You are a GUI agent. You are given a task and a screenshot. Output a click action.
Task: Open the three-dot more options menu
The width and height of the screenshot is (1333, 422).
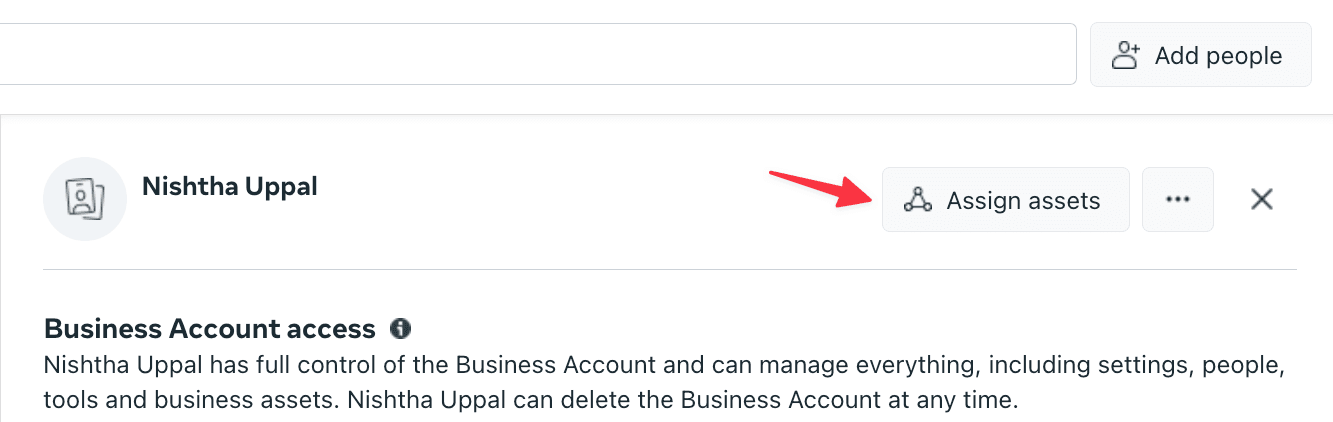(1178, 199)
